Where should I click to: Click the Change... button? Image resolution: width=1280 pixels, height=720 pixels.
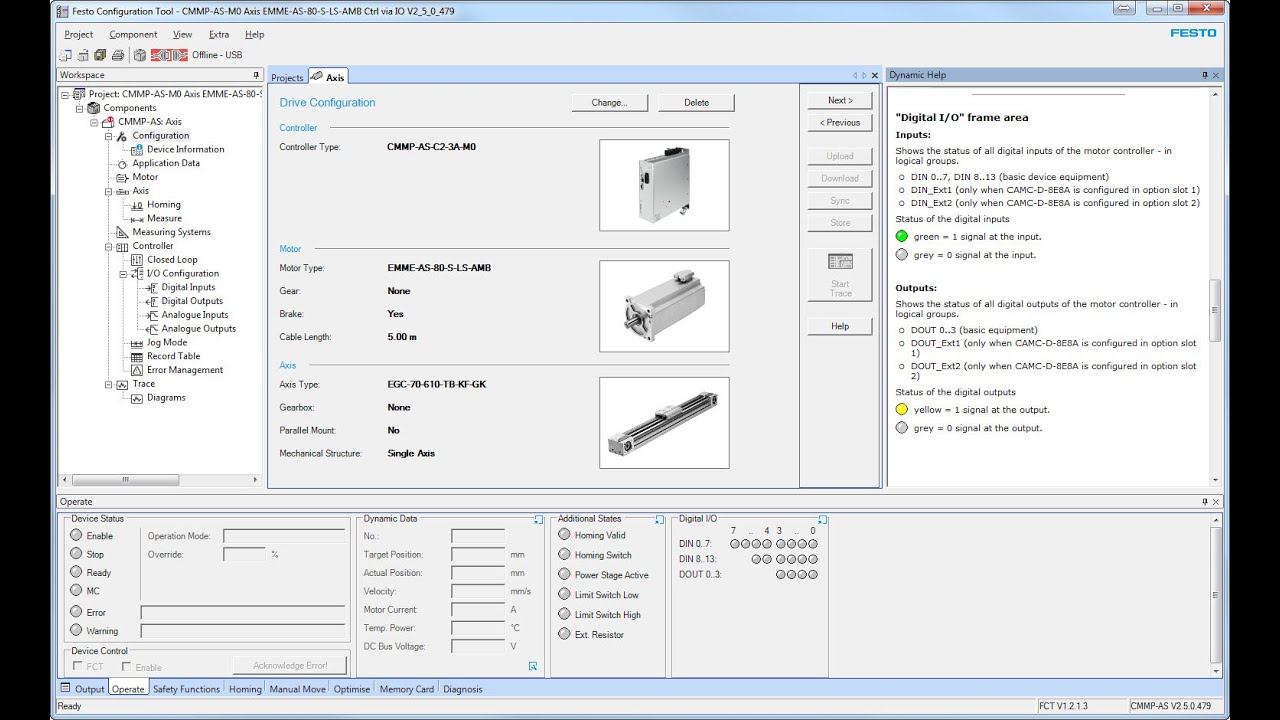tap(610, 103)
